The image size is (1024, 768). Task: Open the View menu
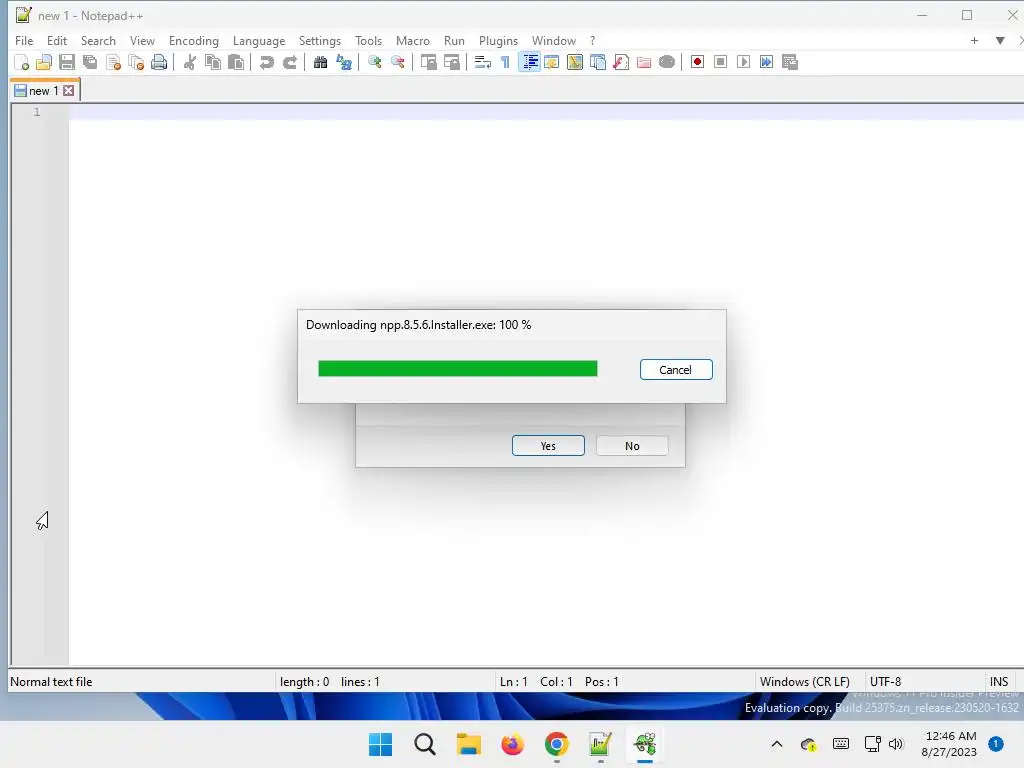pos(142,40)
